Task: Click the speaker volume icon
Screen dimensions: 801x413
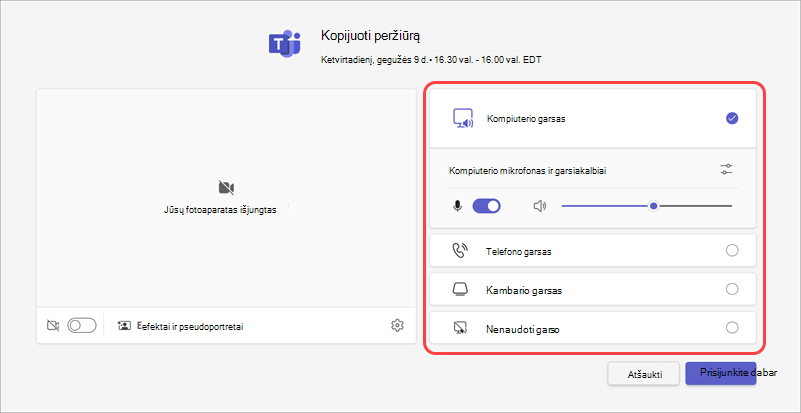Action: pos(539,206)
